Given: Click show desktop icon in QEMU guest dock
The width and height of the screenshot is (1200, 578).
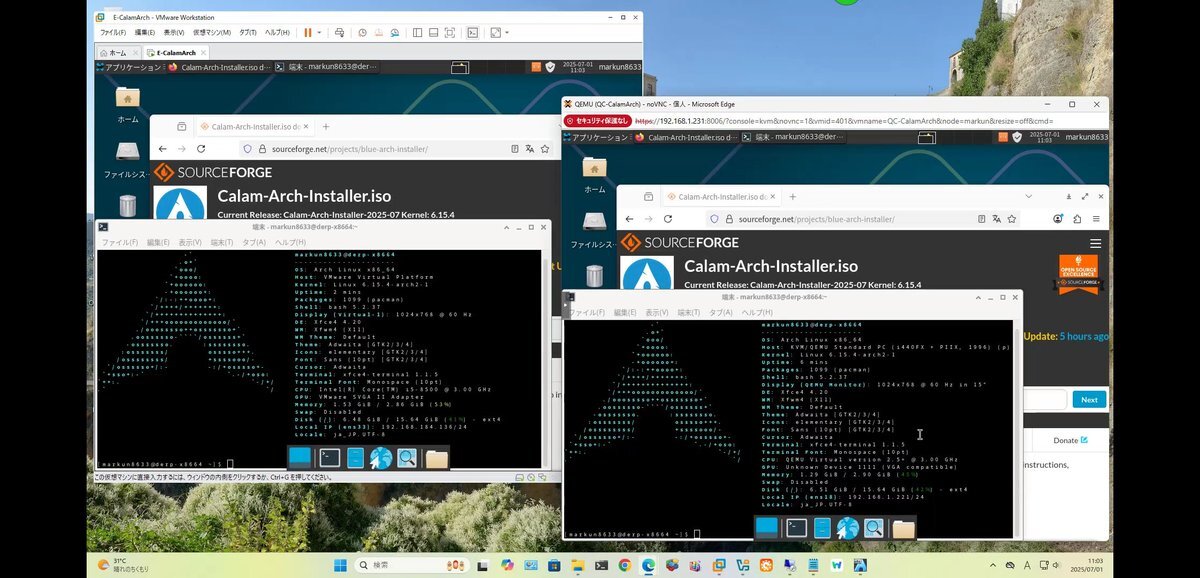Looking at the screenshot, I should point(767,527).
